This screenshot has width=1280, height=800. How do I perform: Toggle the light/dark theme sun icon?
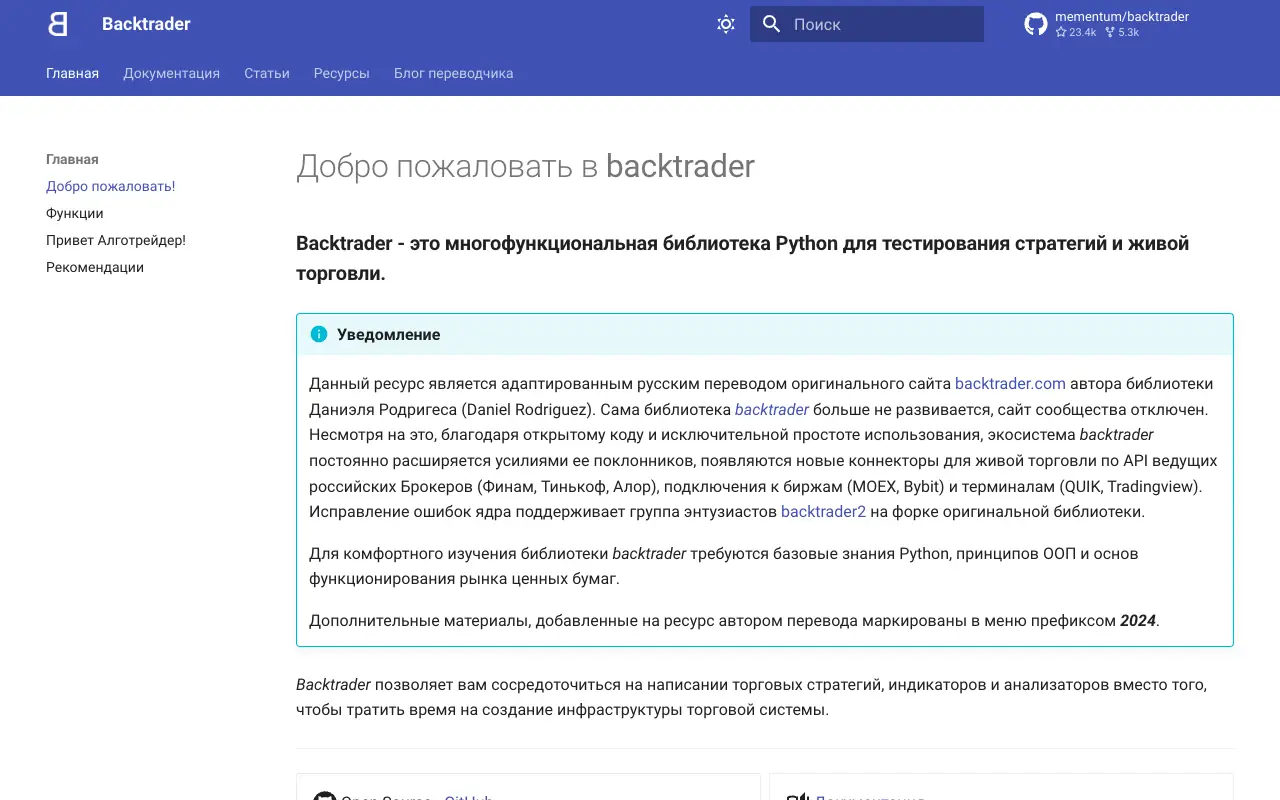(x=726, y=24)
